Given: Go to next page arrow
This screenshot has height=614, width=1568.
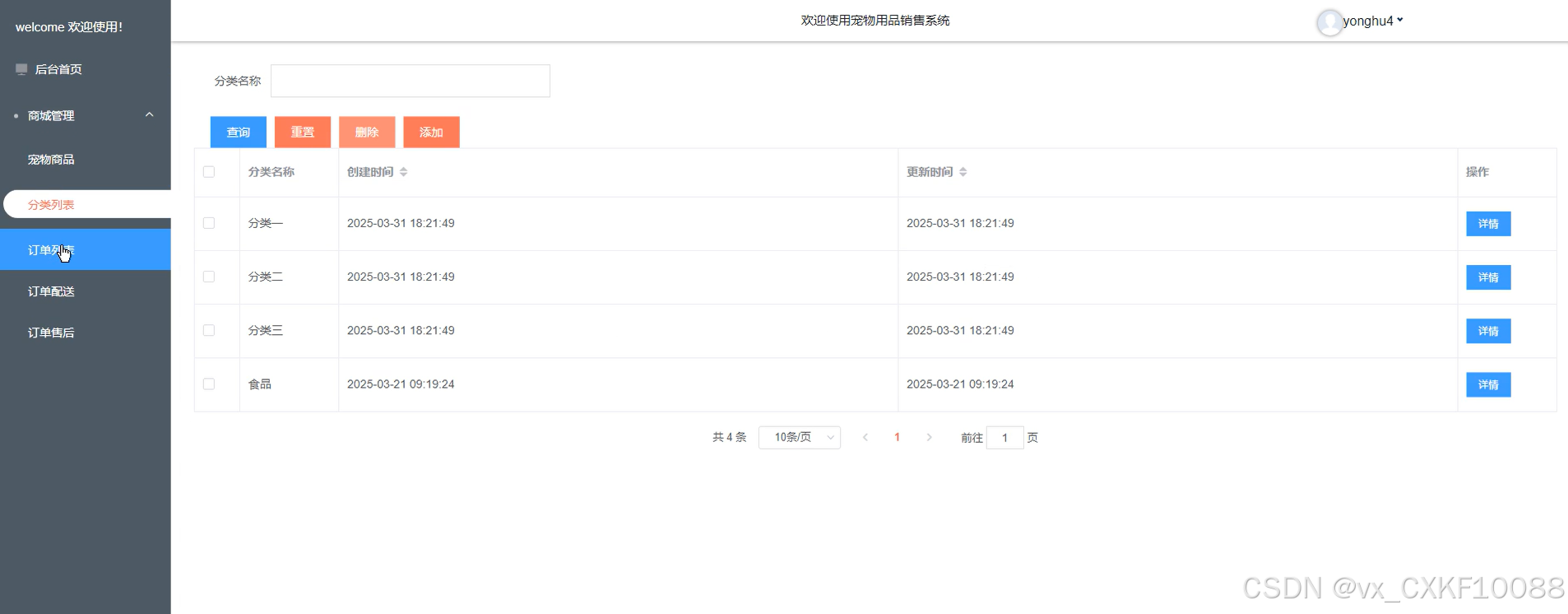Looking at the screenshot, I should click(x=929, y=438).
